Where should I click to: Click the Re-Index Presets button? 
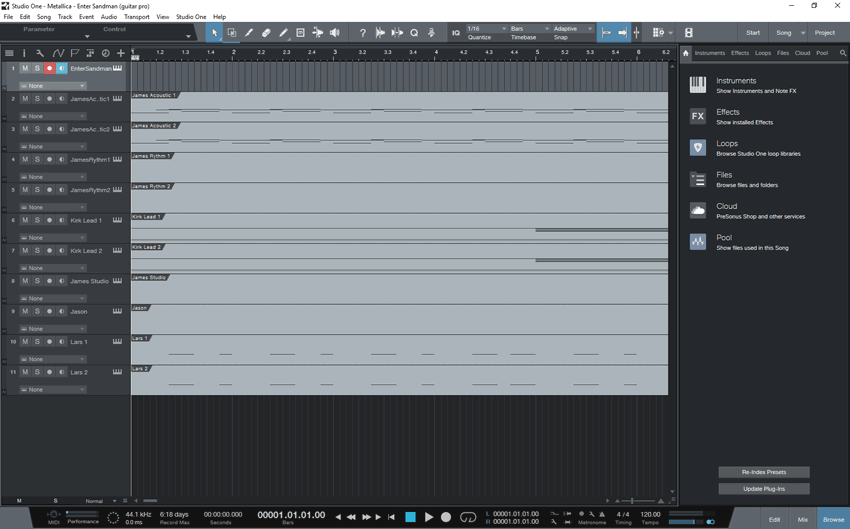click(x=764, y=472)
